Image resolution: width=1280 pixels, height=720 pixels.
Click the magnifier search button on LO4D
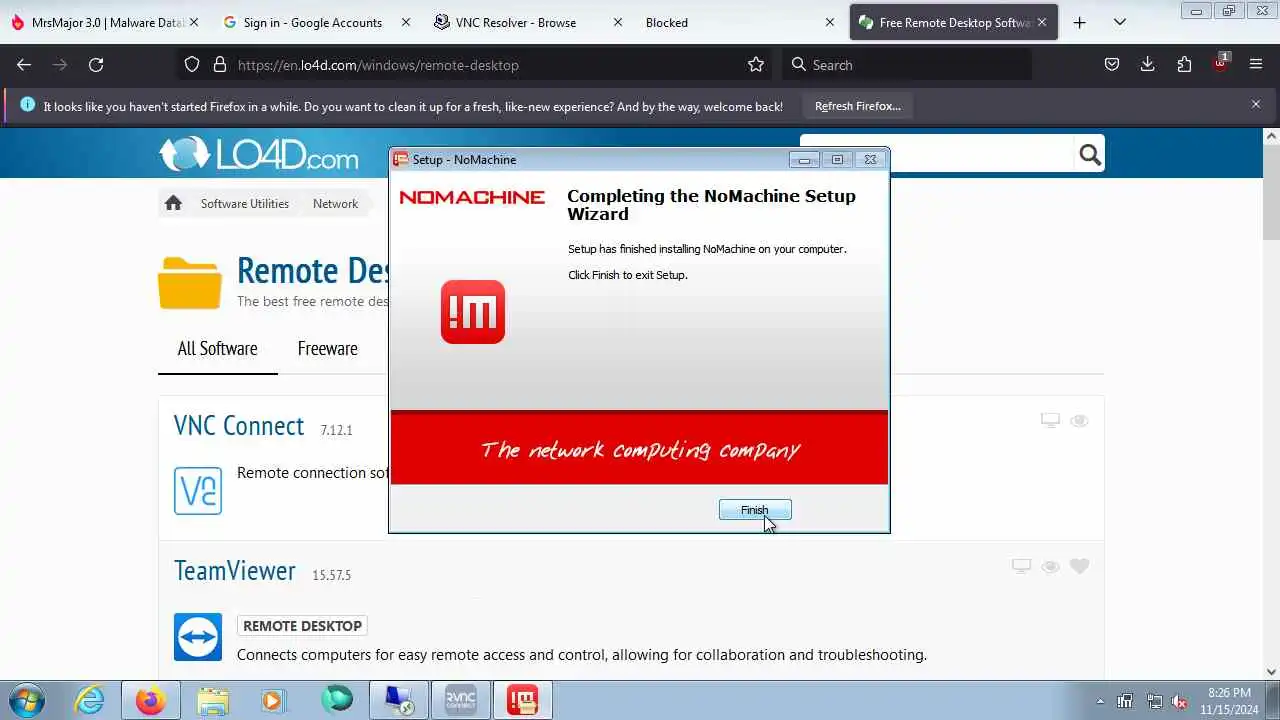[x=1090, y=154]
